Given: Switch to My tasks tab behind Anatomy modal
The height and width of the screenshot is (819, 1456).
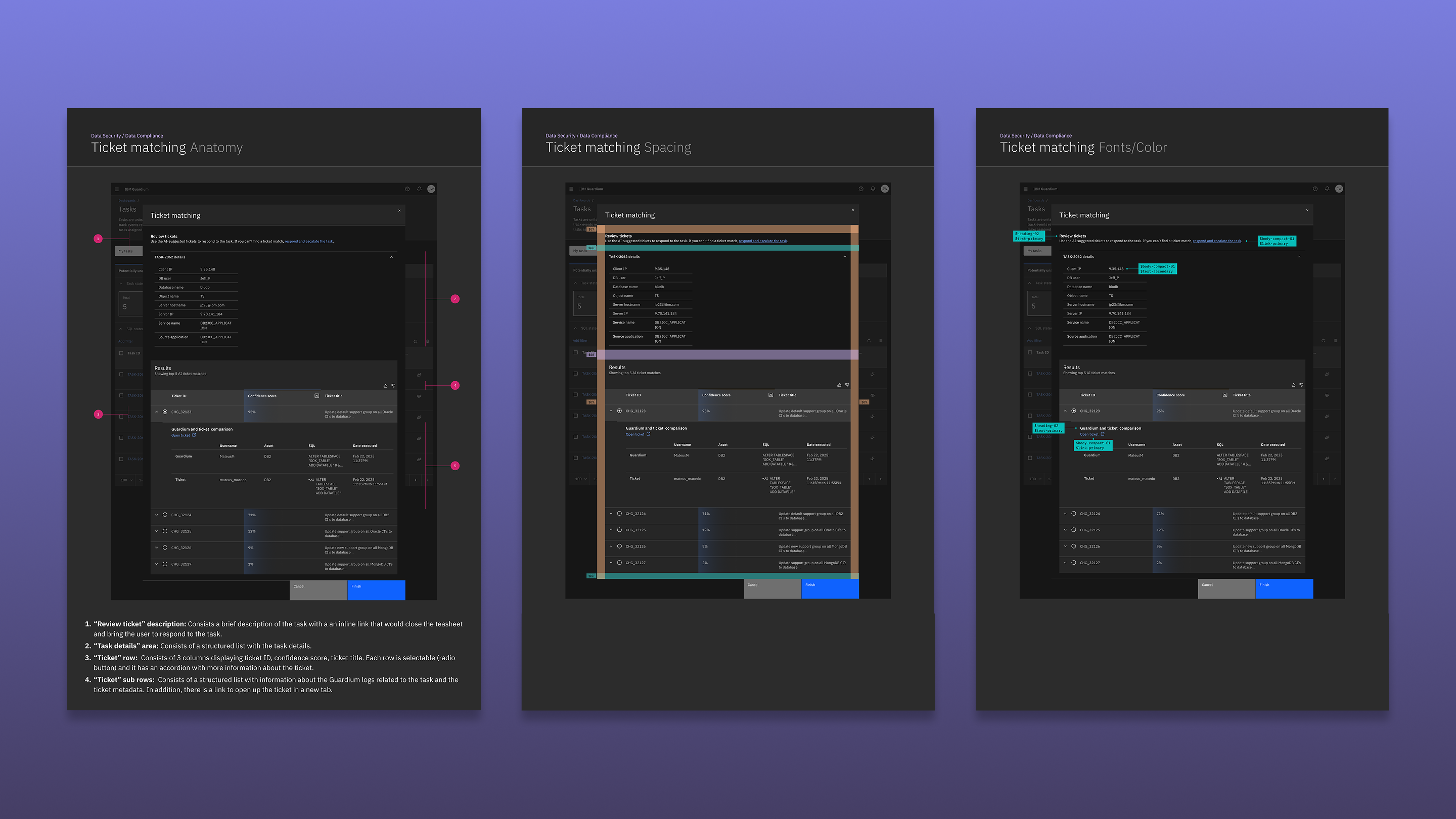Looking at the screenshot, I should (x=128, y=251).
